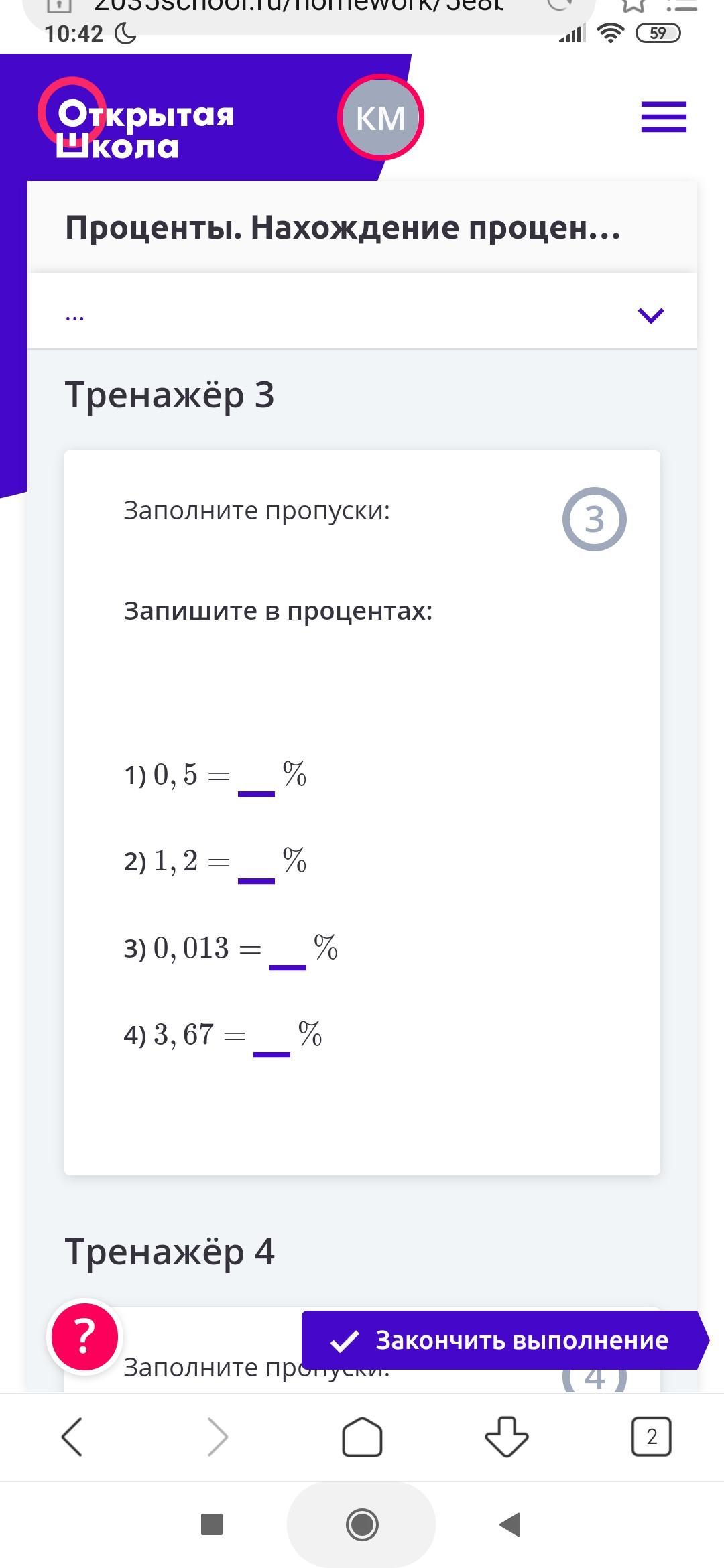724x1568 pixels.
Task: Click the Открытая Школа logo
Action: click(137, 121)
